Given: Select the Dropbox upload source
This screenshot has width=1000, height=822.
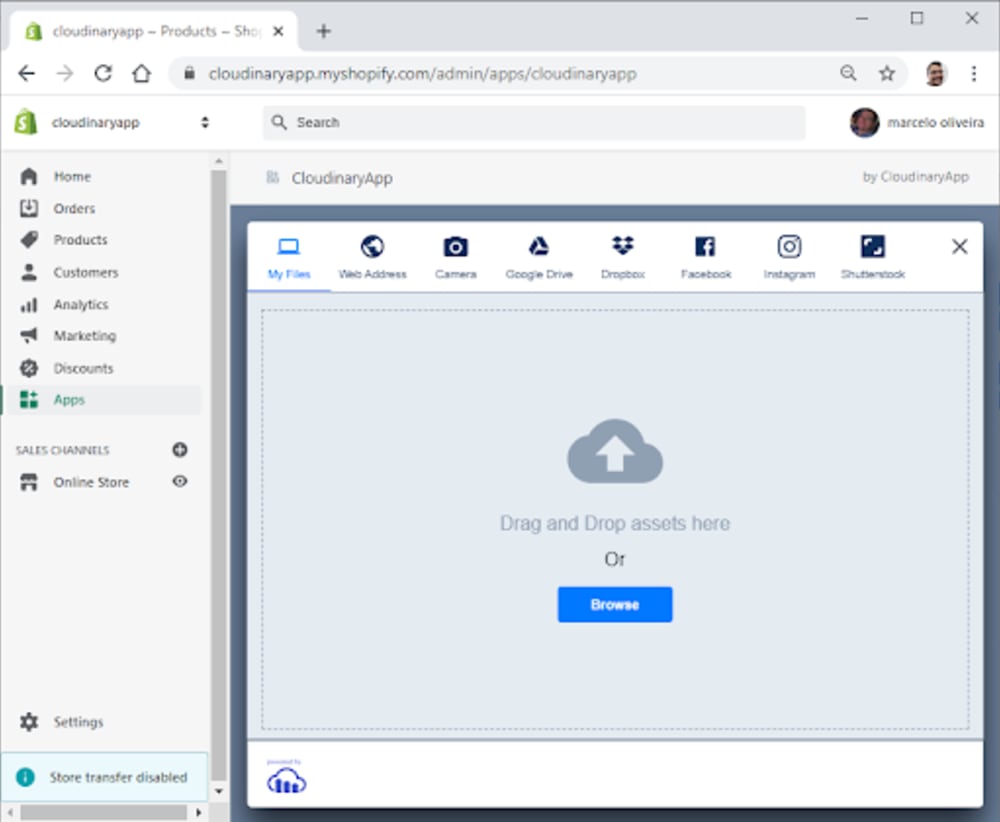Looking at the screenshot, I should [x=622, y=258].
